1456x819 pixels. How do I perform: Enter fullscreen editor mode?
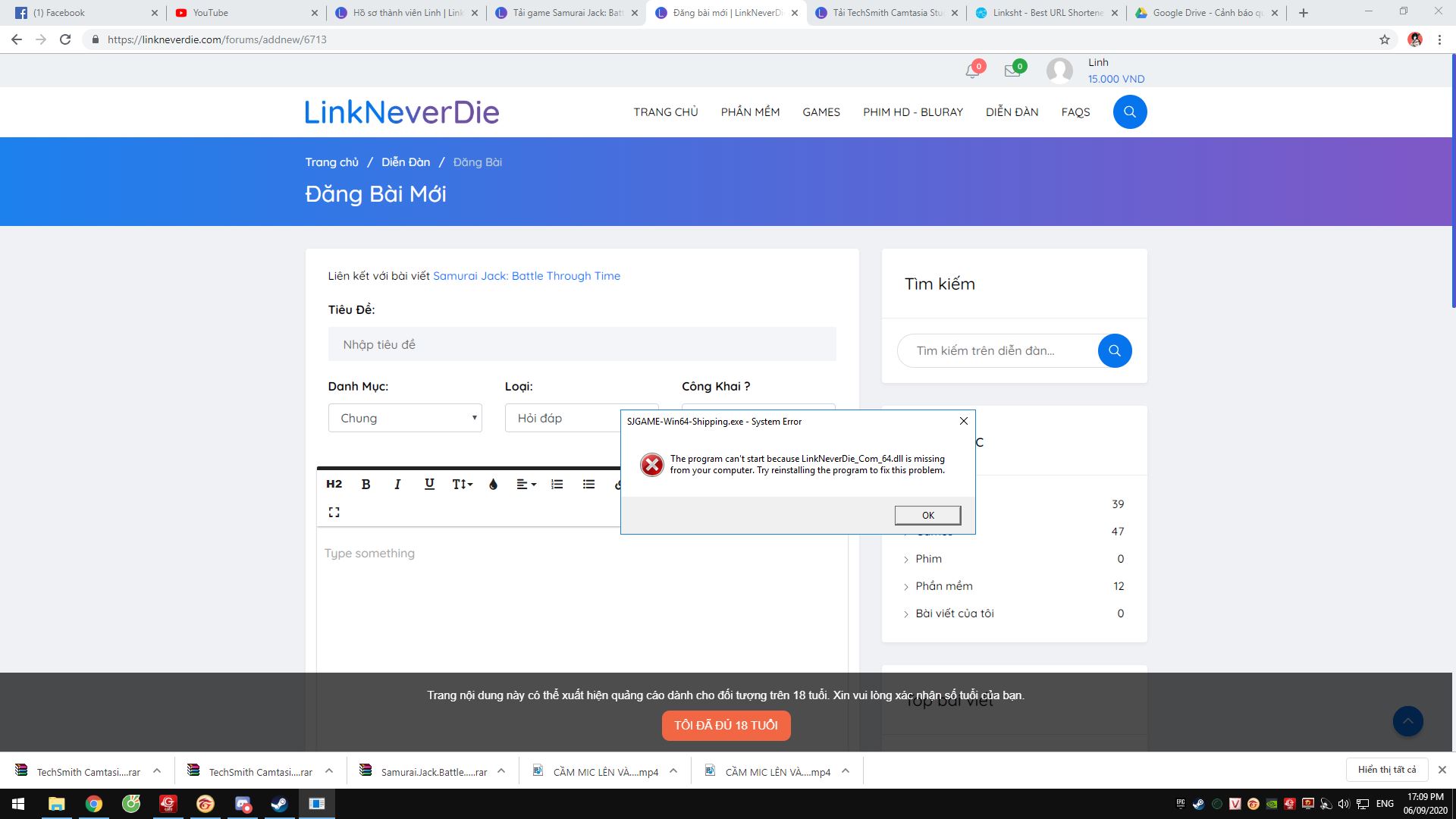tap(334, 513)
